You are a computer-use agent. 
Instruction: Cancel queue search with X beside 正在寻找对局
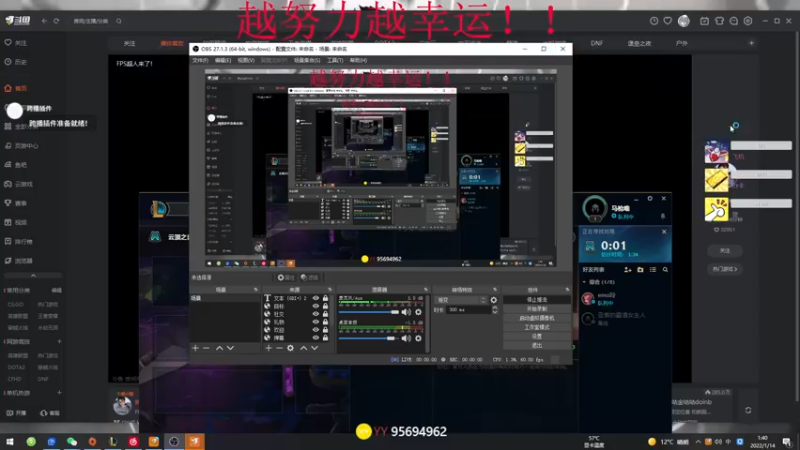coord(664,232)
